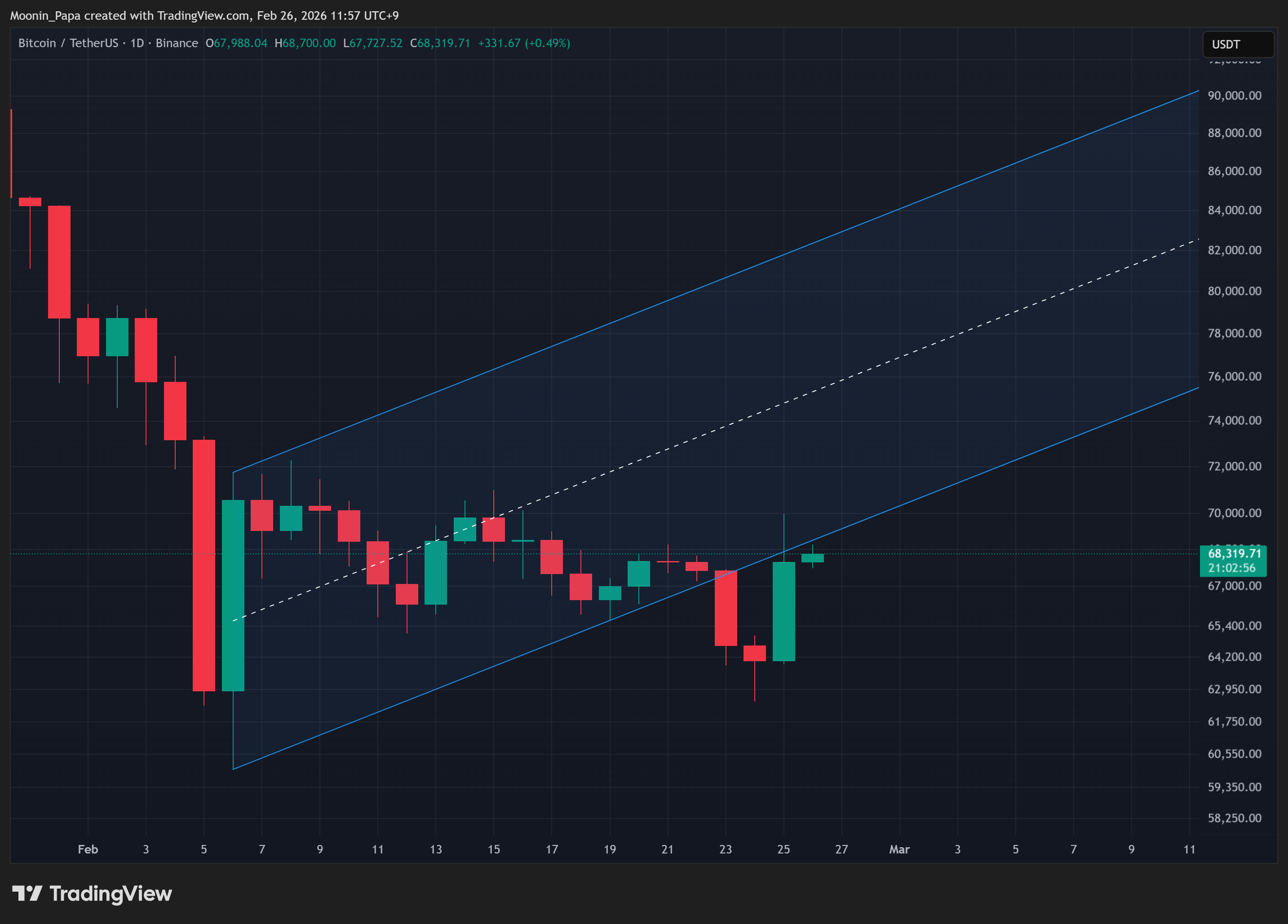Click the 58,250.00 price axis label

click(x=1234, y=818)
